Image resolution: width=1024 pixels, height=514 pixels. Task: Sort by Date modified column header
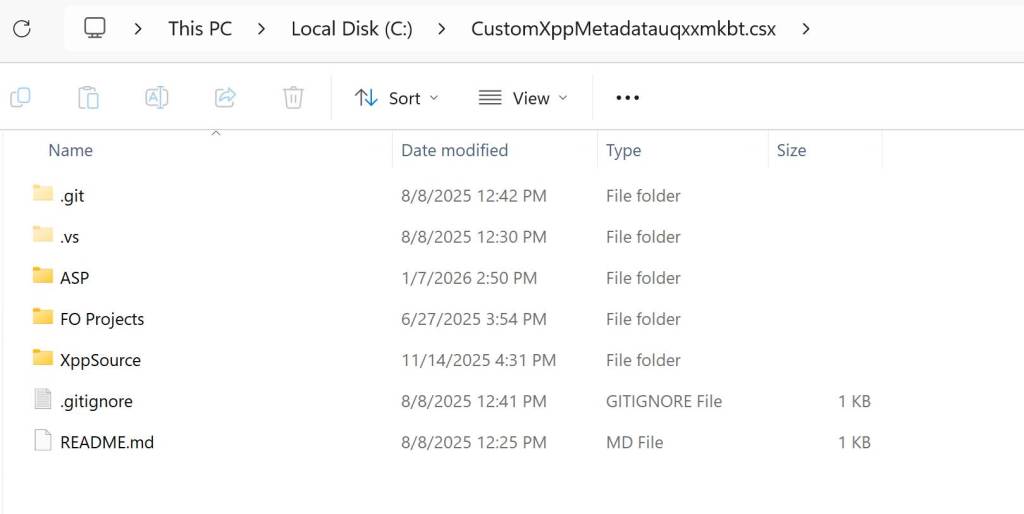[x=454, y=150]
